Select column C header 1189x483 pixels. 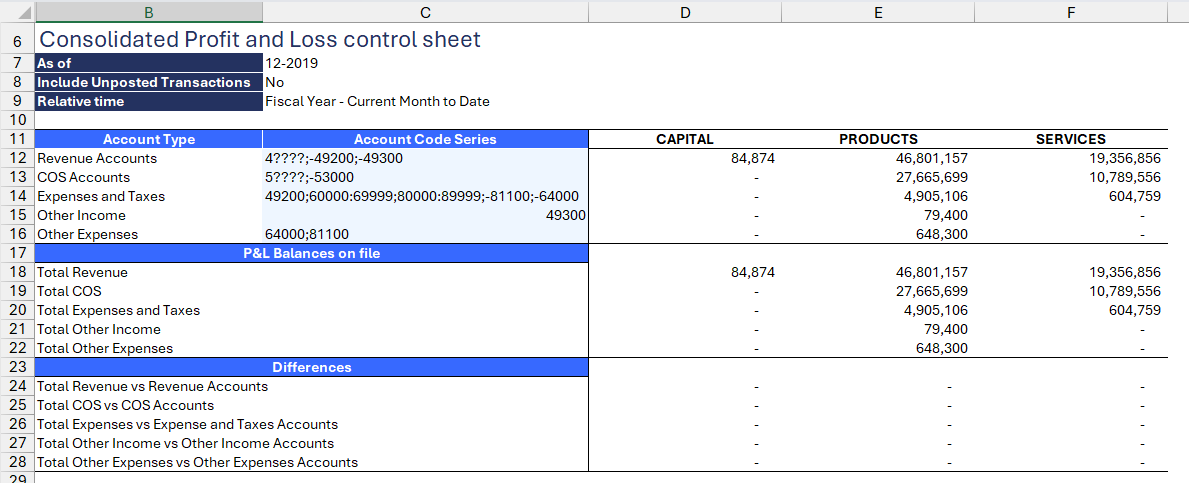coord(425,11)
